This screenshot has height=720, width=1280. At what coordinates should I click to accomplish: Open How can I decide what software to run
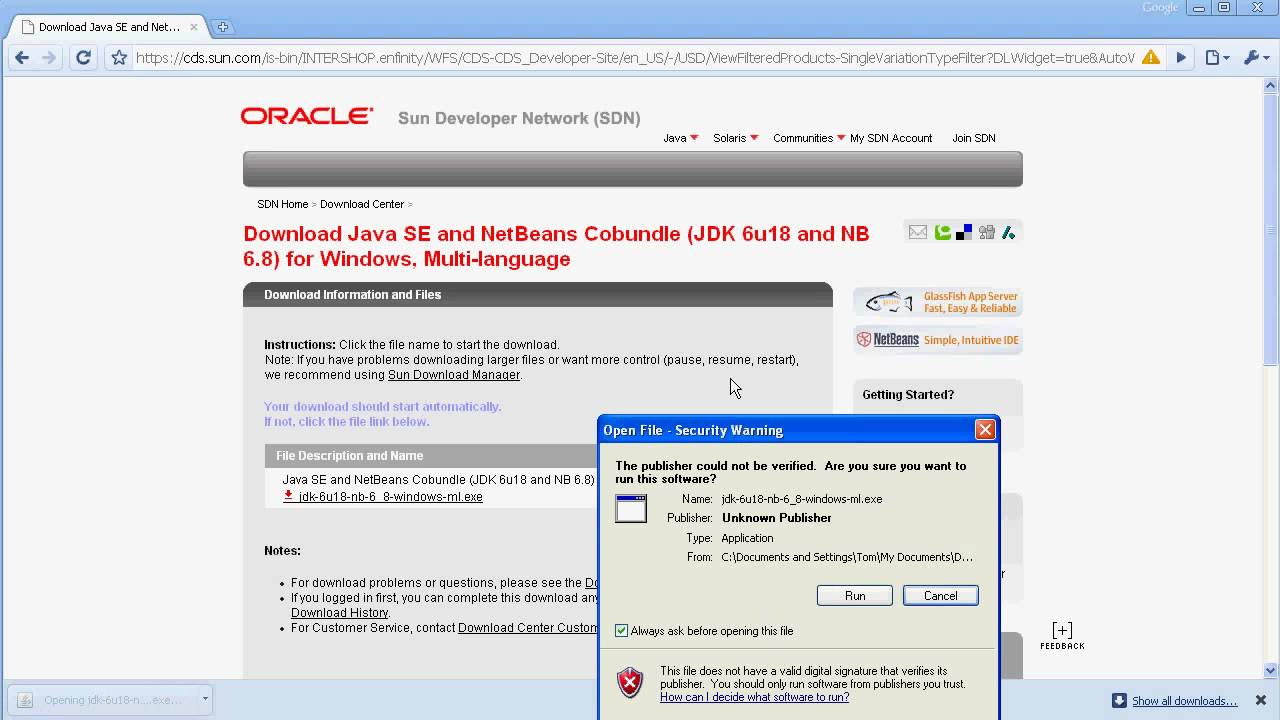pos(755,697)
